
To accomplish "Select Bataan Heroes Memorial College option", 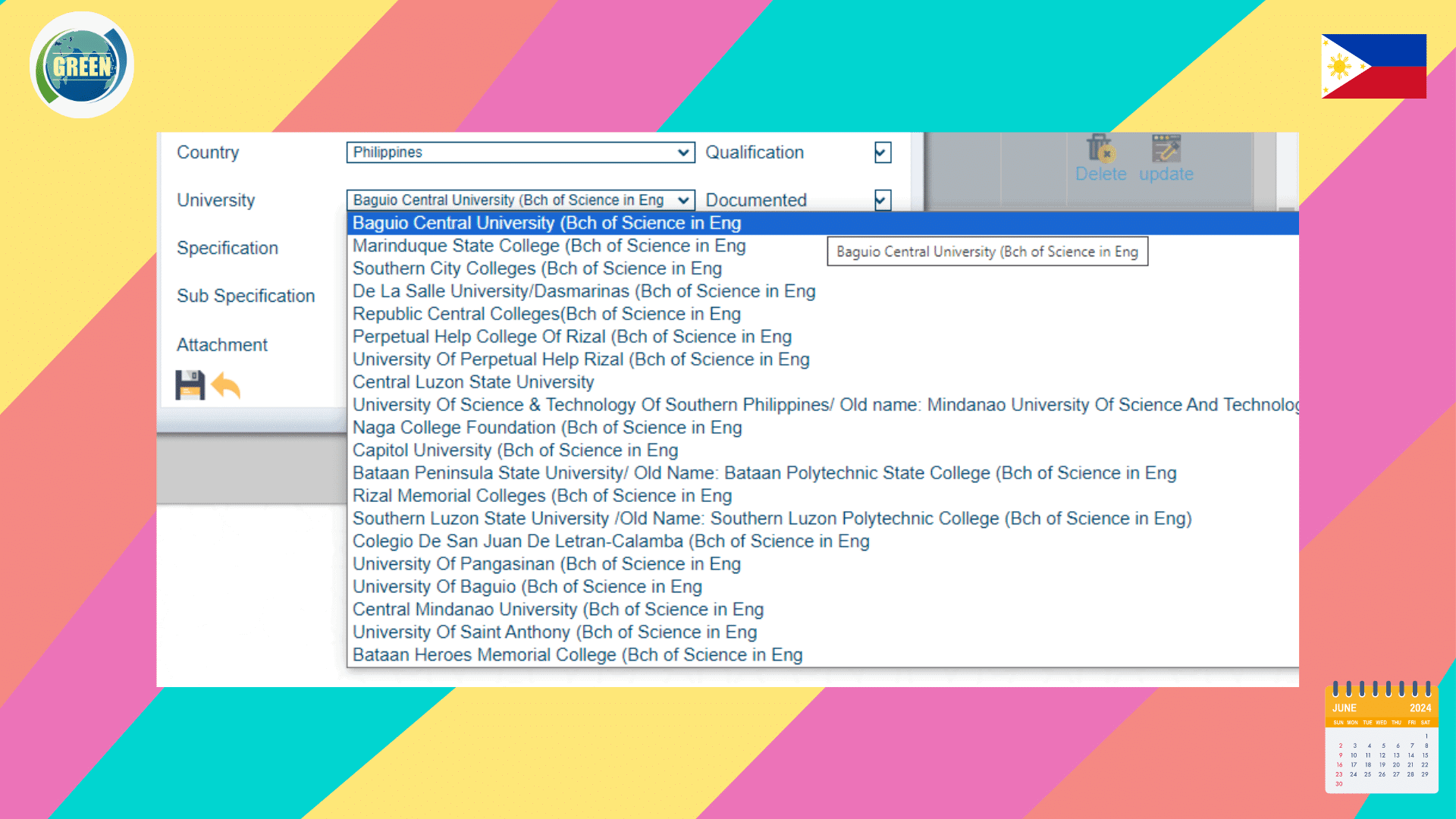I will 576,655.
